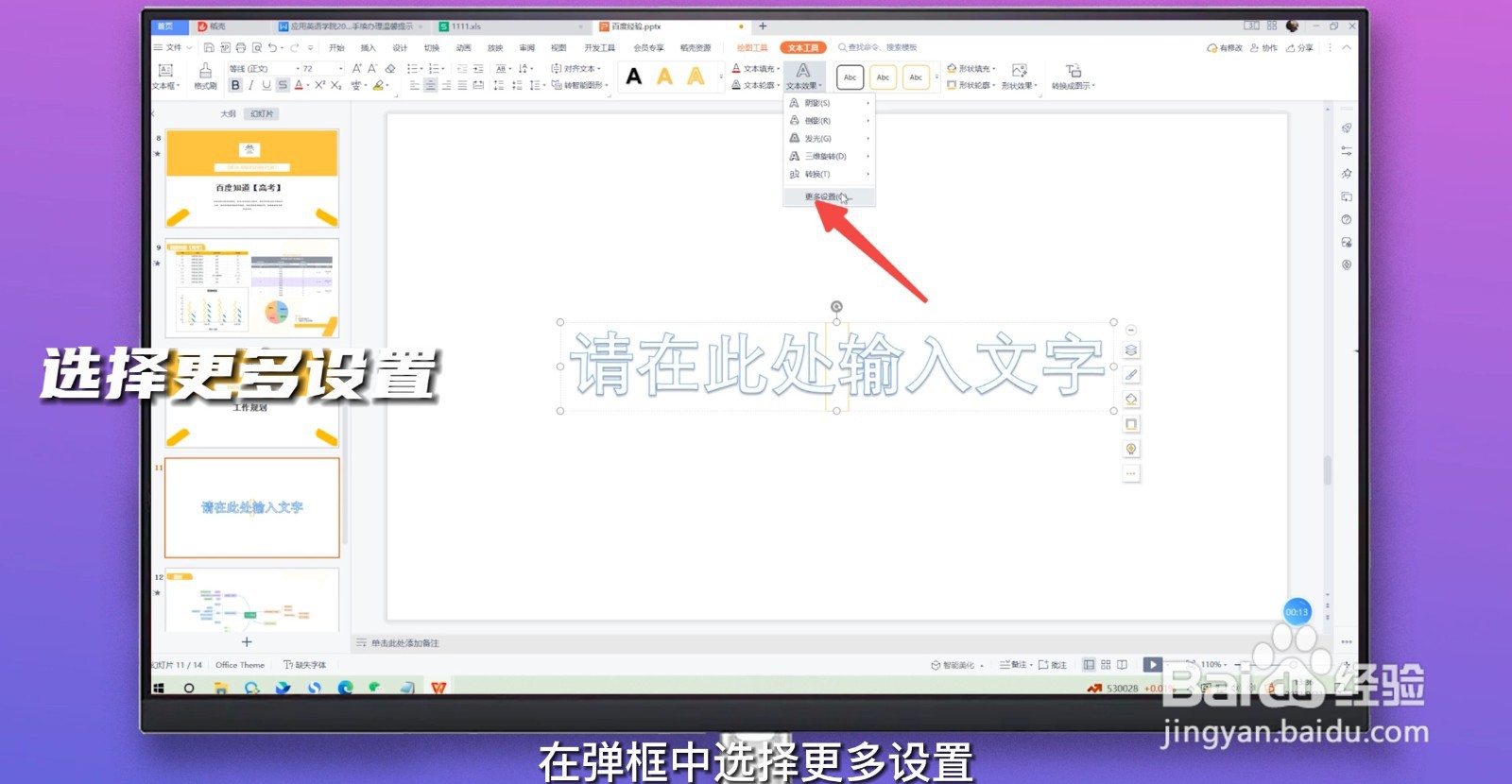Click the Collaborate (协作) button
The height and width of the screenshot is (784, 1512).
[x=1263, y=47]
